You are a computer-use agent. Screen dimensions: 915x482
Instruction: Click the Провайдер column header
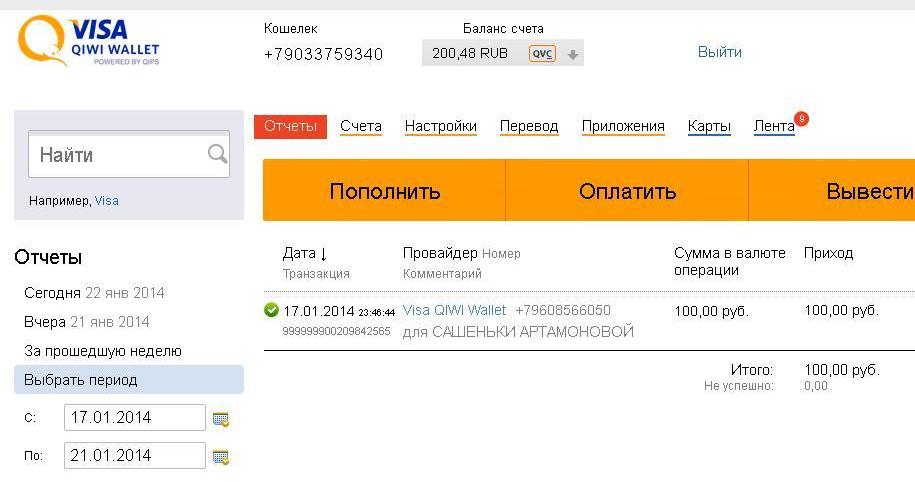tap(440, 253)
